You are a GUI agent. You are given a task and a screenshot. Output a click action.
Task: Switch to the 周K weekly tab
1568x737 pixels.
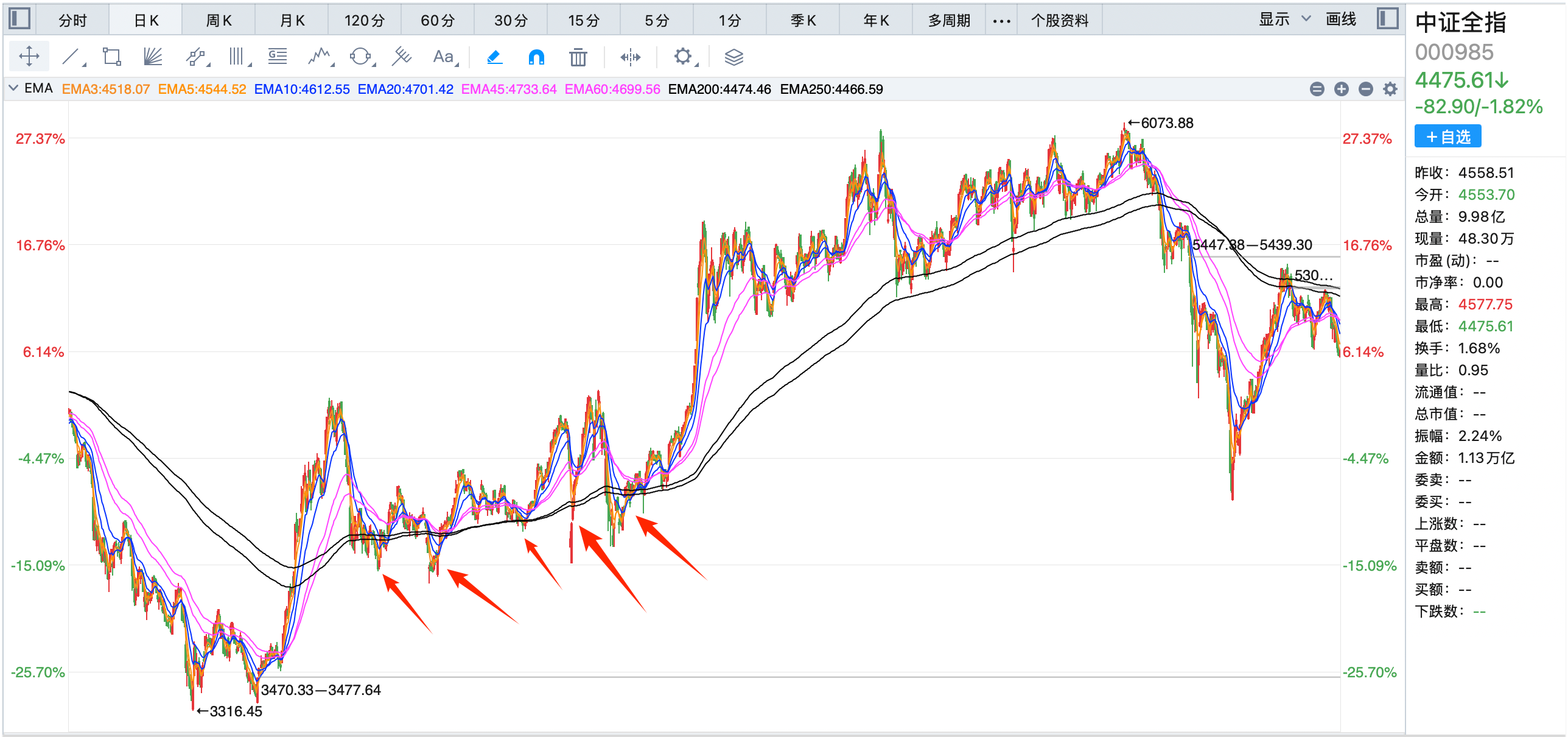[x=219, y=21]
